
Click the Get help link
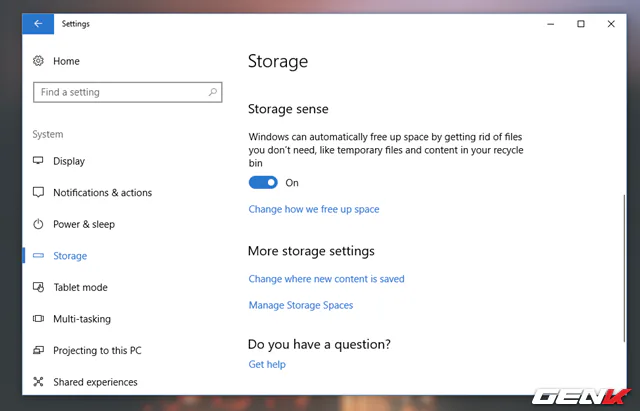tap(267, 364)
